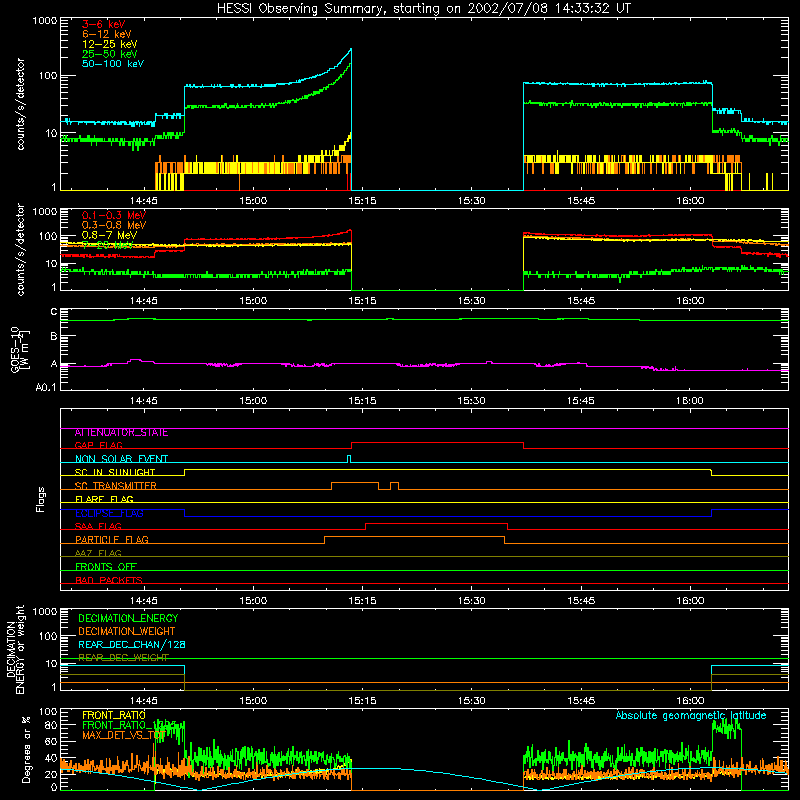Click the 50-100 keV legend label
Viewport: 800px width, 800px height.
coord(113,64)
